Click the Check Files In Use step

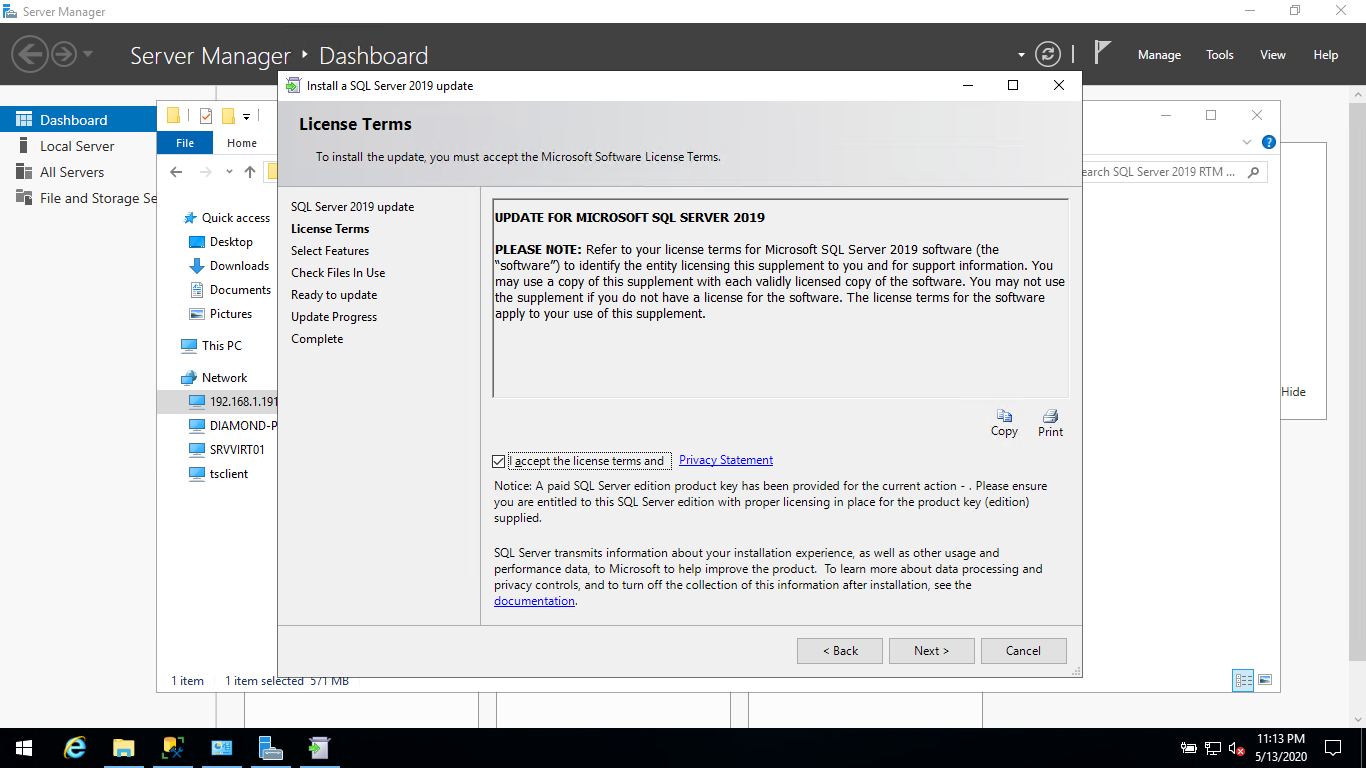point(338,273)
